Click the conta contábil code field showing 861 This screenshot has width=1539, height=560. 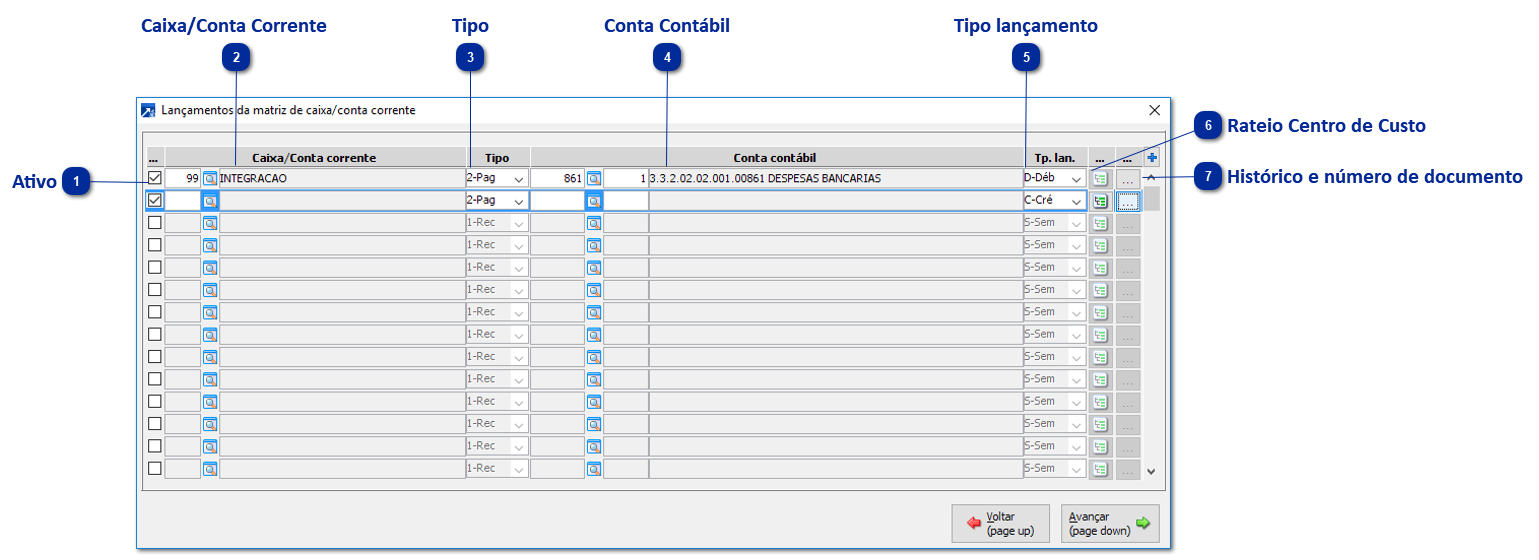click(557, 178)
